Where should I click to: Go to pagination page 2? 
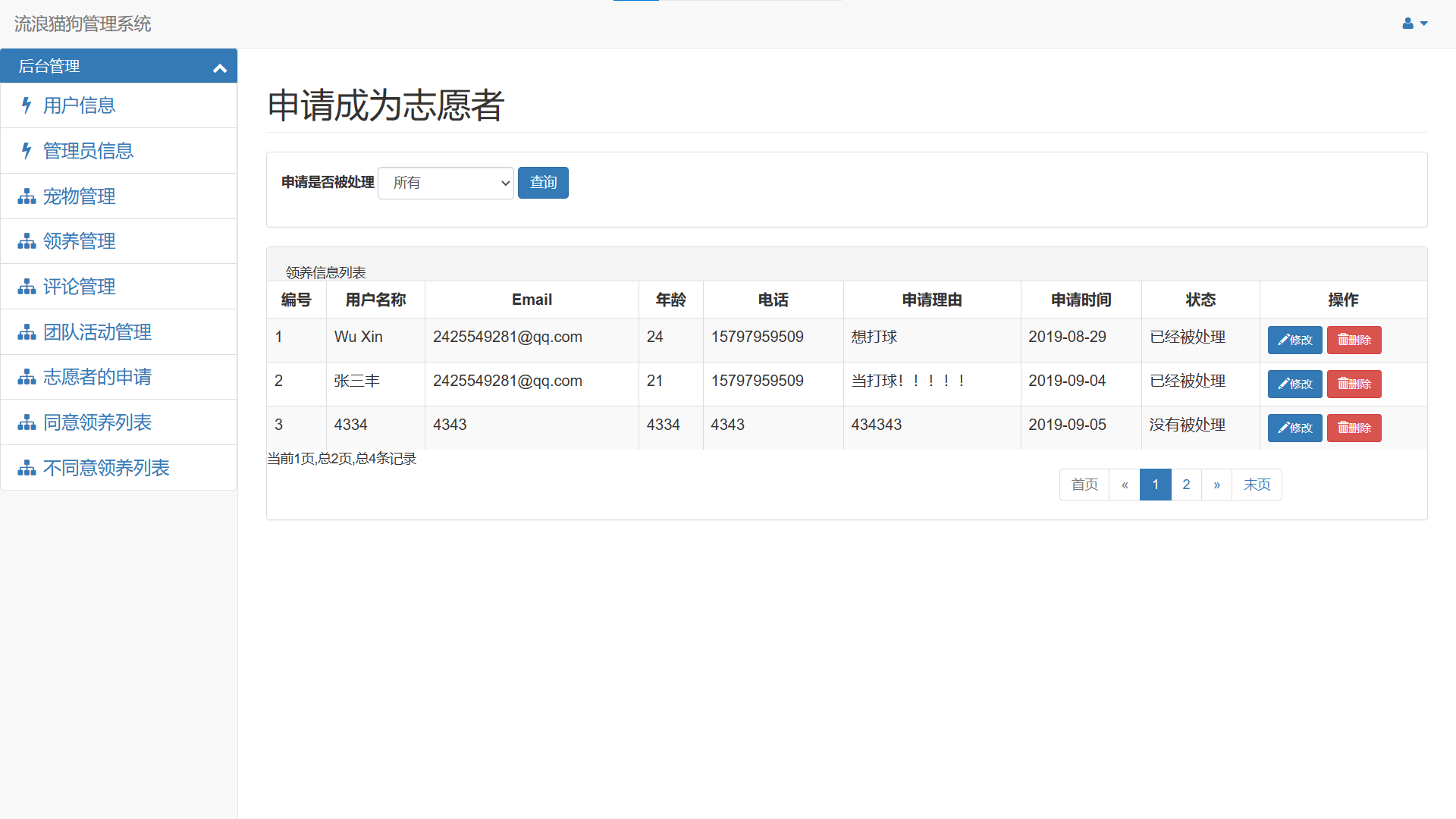[x=1186, y=485]
